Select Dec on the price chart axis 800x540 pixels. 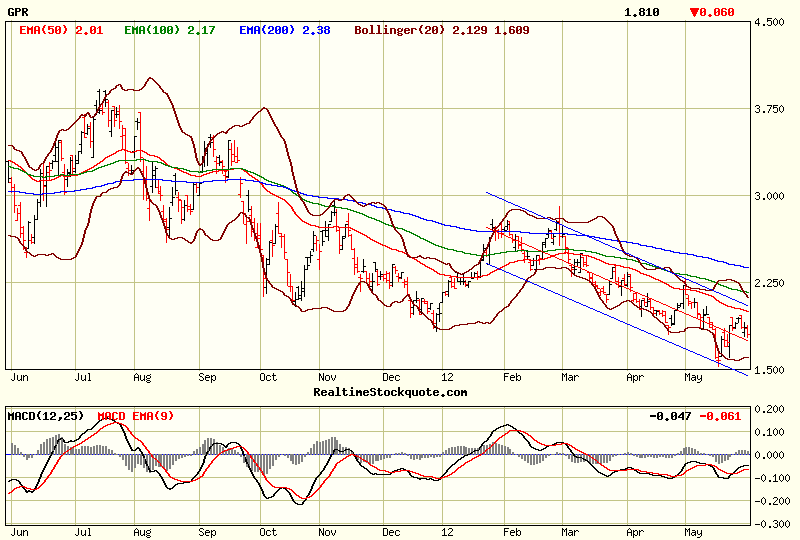(391, 377)
